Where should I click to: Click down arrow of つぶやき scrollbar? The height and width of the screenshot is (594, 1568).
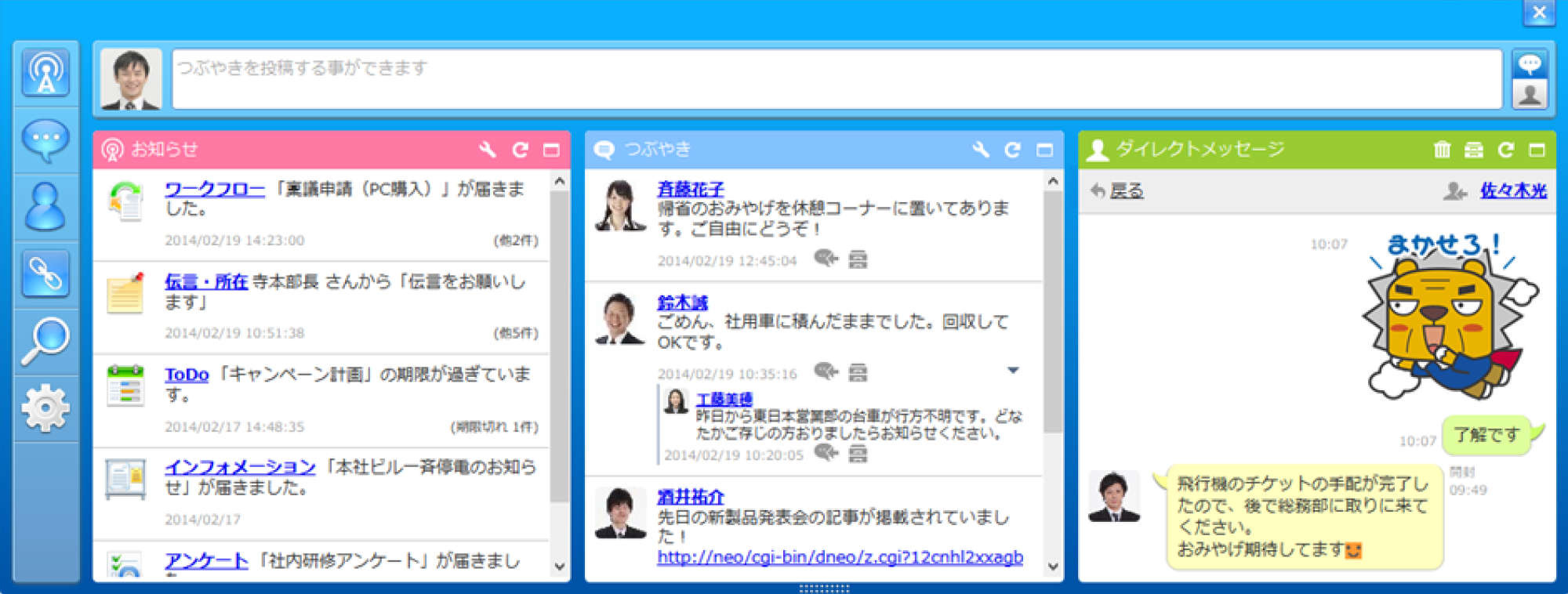click(1053, 567)
